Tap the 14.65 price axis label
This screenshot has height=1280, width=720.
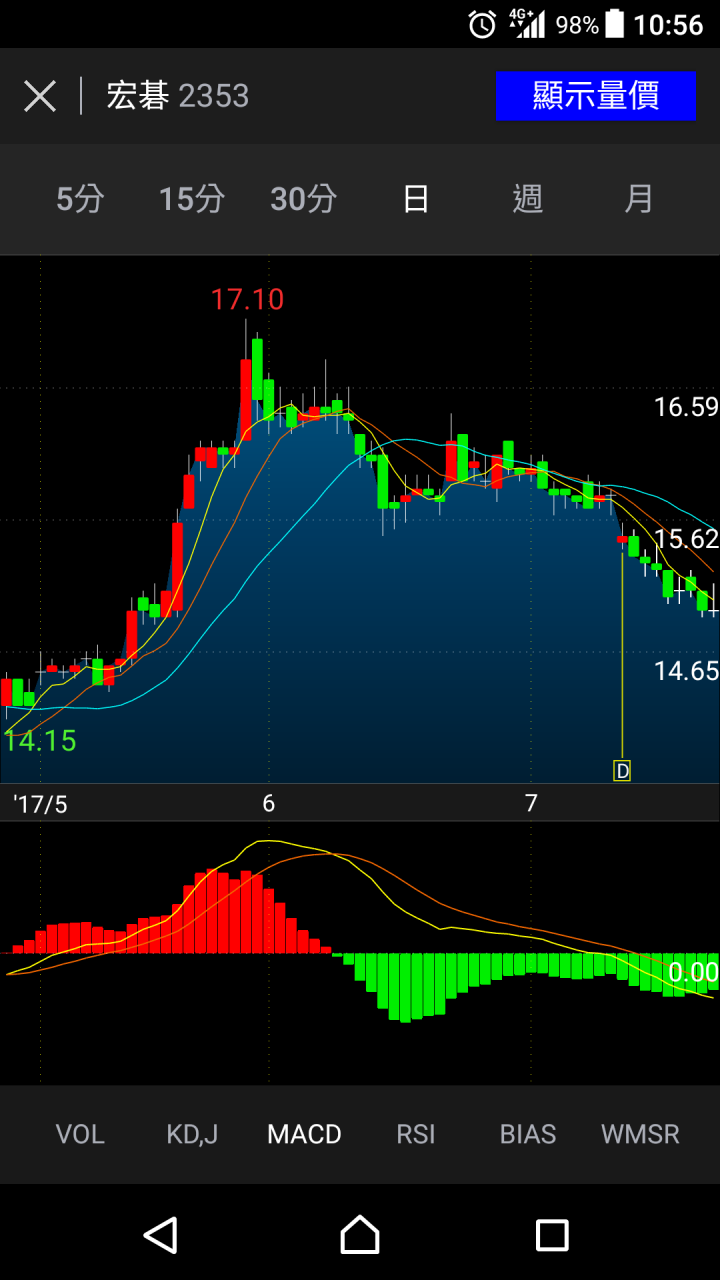tap(686, 671)
